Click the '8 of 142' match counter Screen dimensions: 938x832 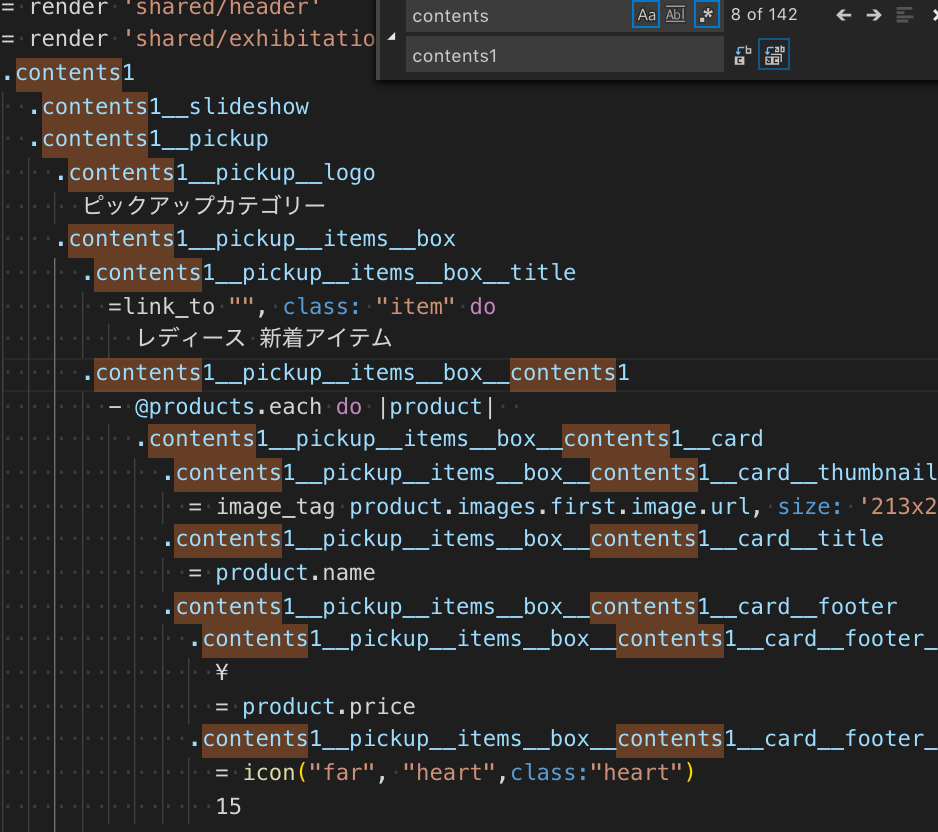click(764, 14)
